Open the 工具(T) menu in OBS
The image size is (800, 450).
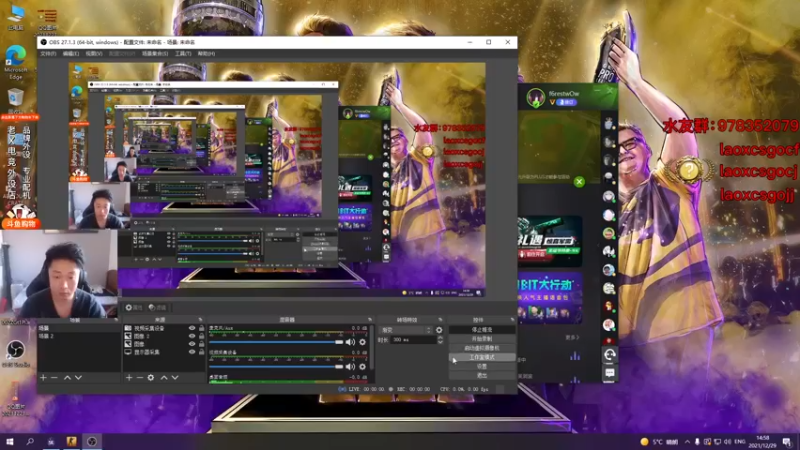[x=183, y=54]
